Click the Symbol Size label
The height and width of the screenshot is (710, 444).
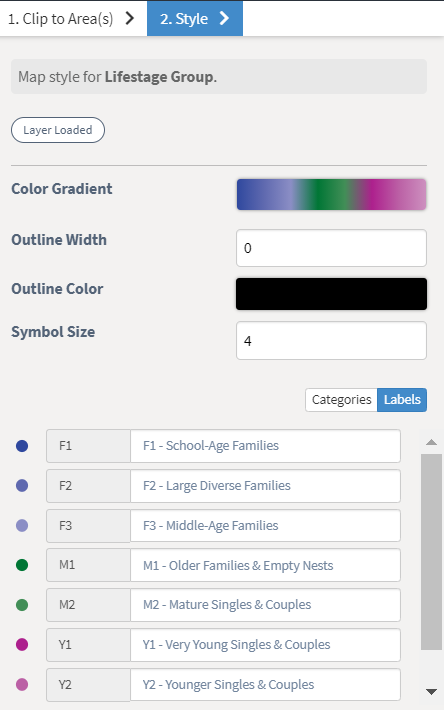(53, 332)
